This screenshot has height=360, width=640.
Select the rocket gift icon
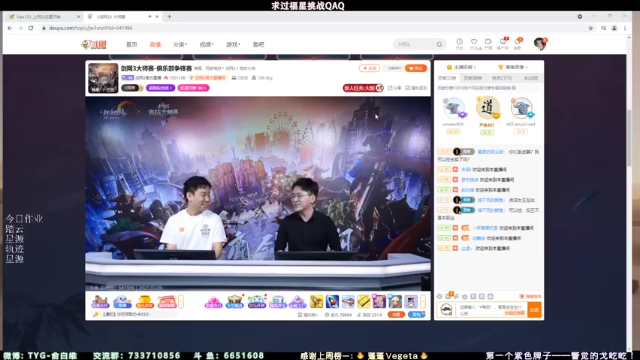[x=332, y=302]
